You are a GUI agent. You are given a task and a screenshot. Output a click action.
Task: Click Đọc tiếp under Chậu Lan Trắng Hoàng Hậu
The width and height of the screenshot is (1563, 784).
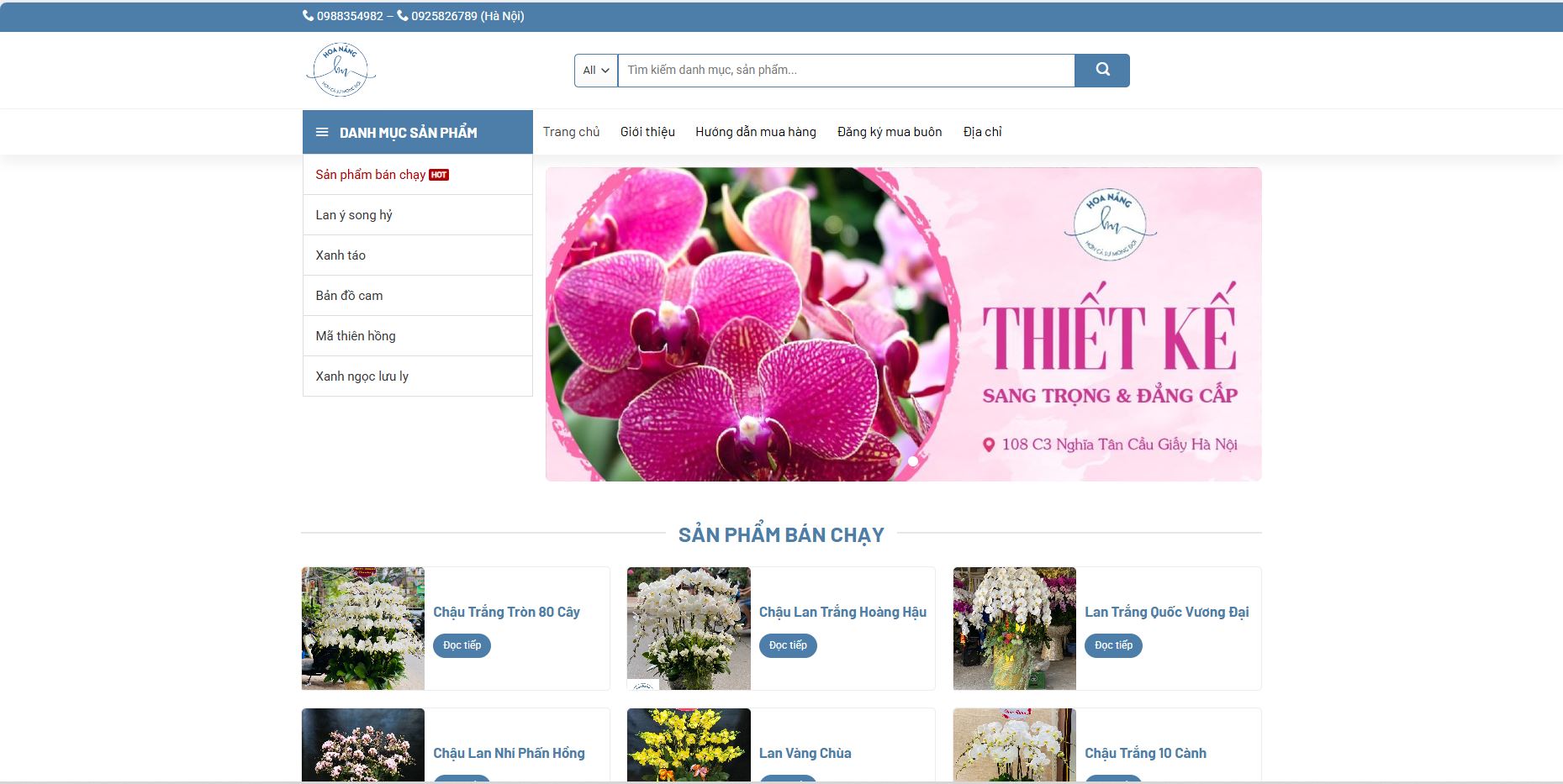tap(788, 645)
